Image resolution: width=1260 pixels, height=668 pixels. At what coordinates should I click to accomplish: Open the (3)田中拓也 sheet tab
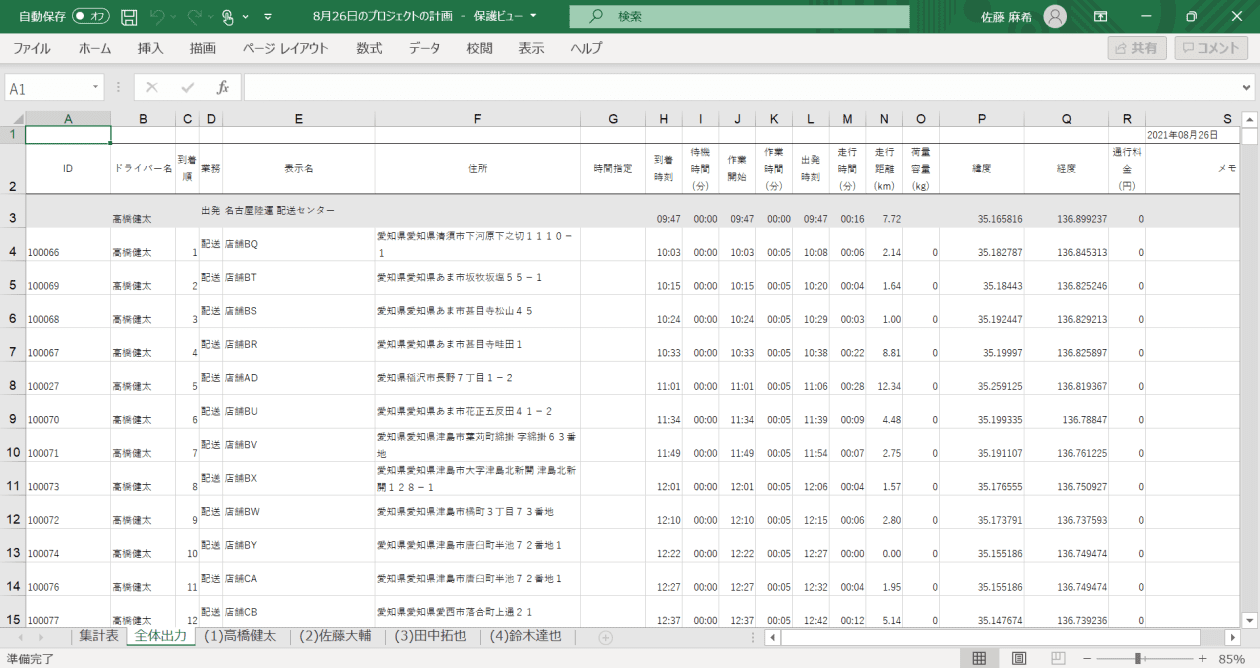click(x=430, y=636)
